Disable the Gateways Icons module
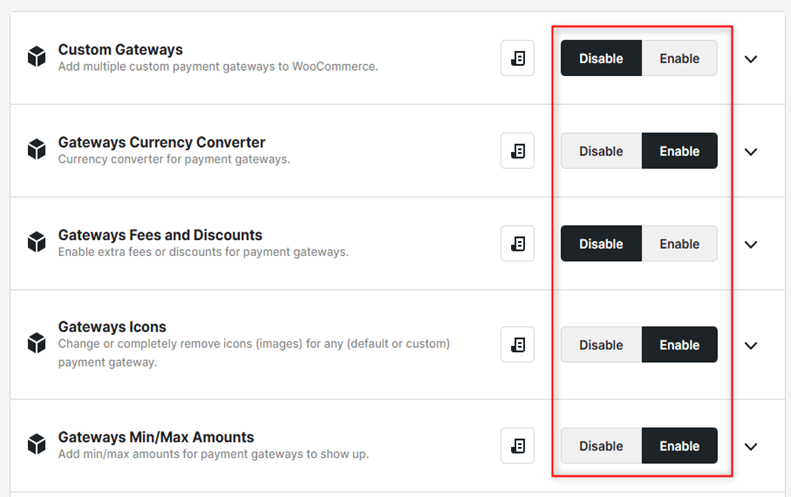Image resolution: width=791 pixels, height=497 pixels. click(x=601, y=345)
